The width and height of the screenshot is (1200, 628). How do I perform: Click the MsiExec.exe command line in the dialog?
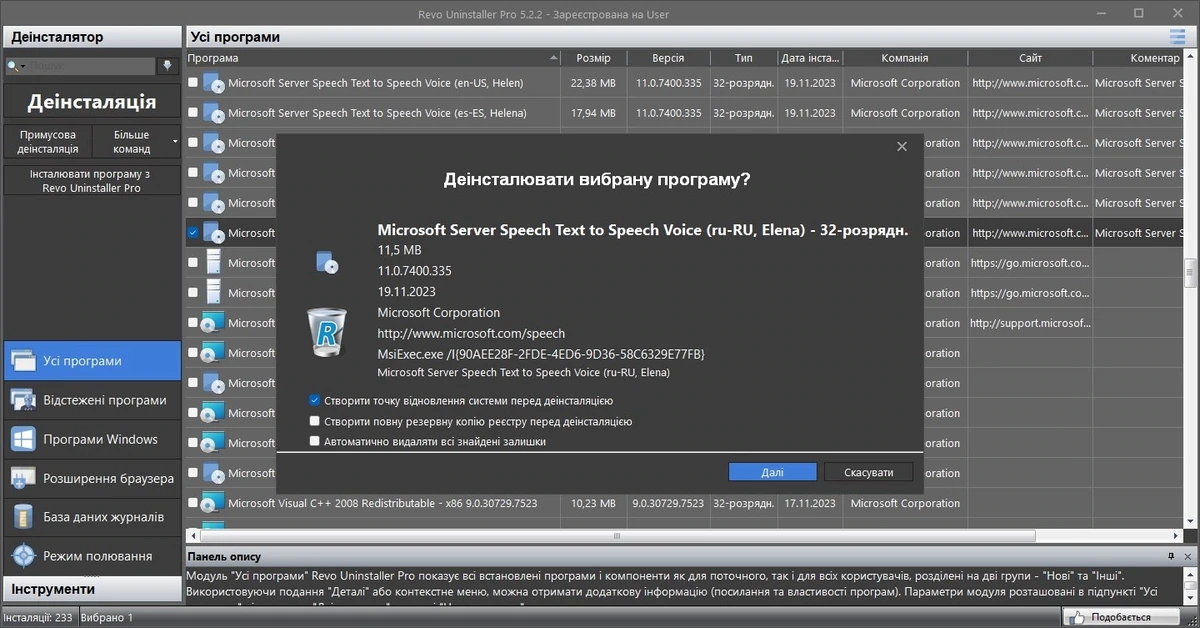[x=541, y=353]
